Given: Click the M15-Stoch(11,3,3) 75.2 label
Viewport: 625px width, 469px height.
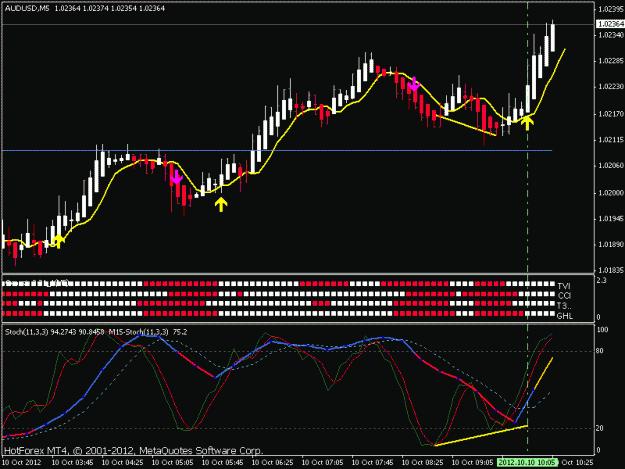Looking at the screenshot, I should [148, 332].
